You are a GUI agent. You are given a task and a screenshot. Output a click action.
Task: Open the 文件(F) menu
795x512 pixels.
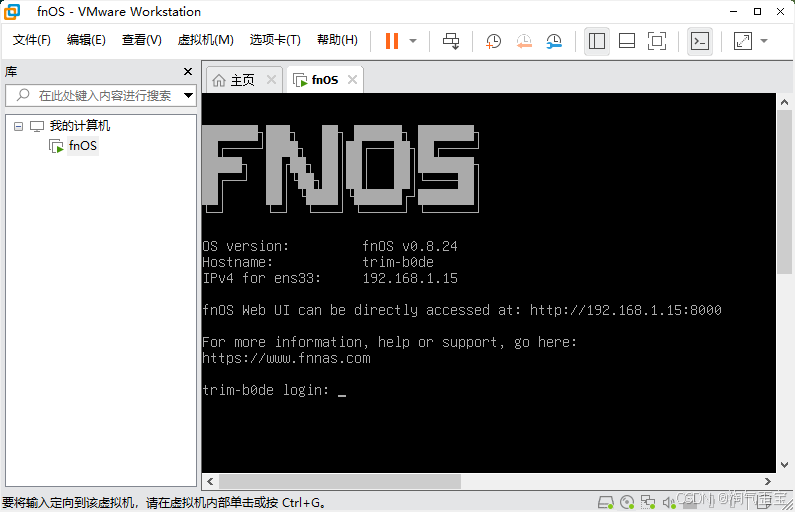pyautogui.click(x=31, y=40)
